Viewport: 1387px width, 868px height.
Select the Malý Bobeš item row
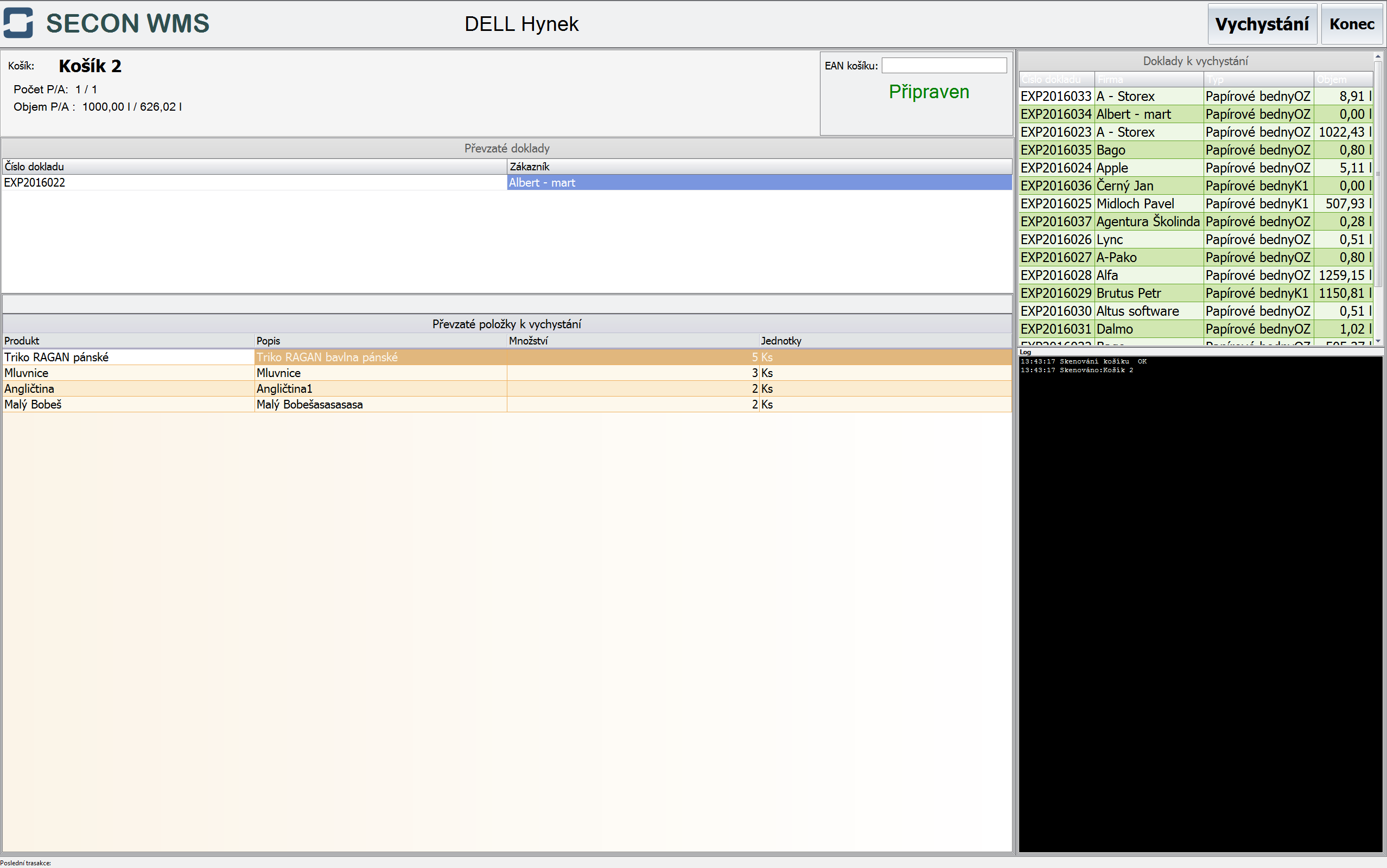(126, 405)
